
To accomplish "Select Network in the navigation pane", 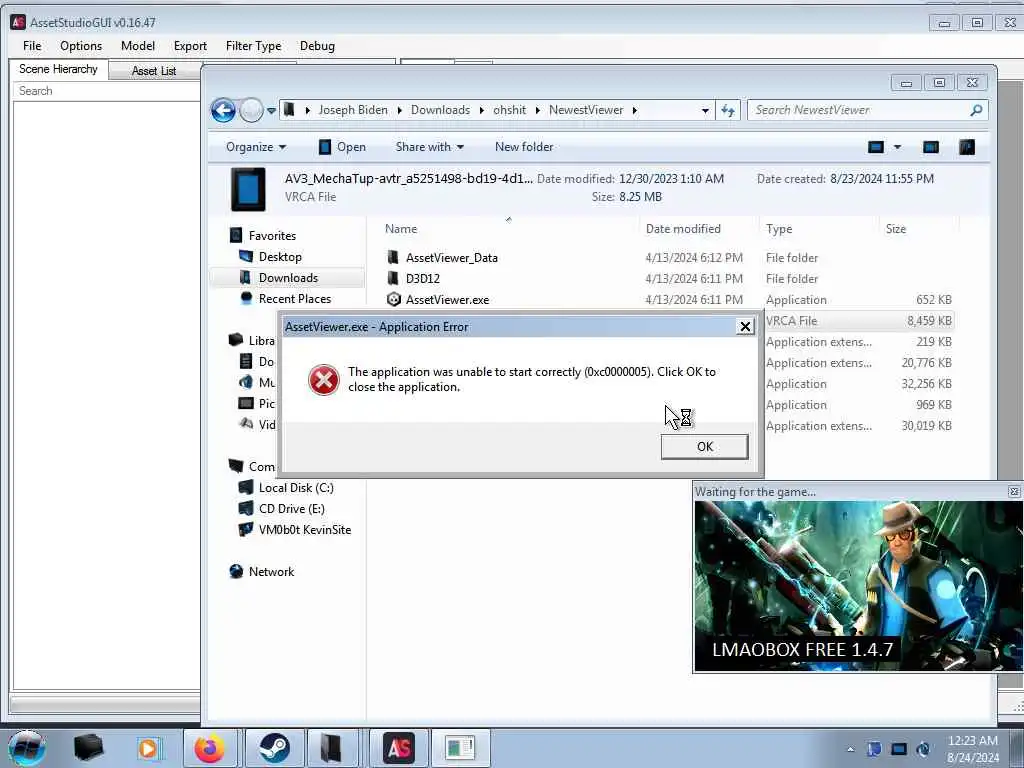I will (x=271, y=571).
